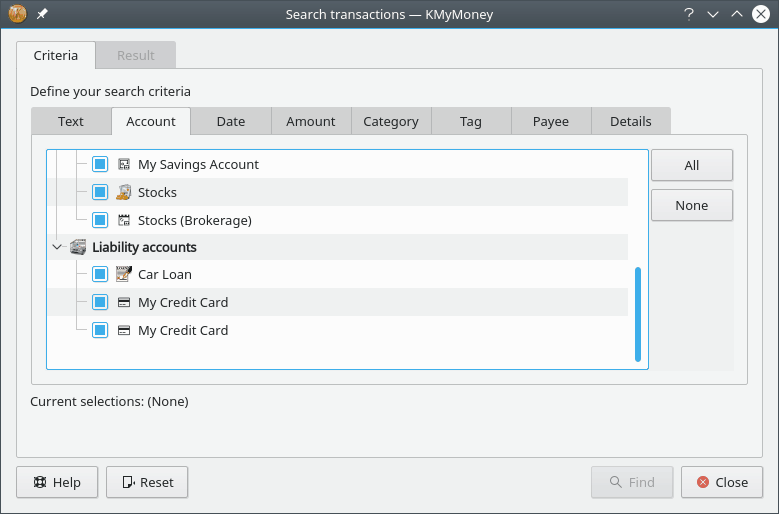779x514 pixels.
Task: Select the Stocks (Brokerage) row text
Action: [195, 220]
